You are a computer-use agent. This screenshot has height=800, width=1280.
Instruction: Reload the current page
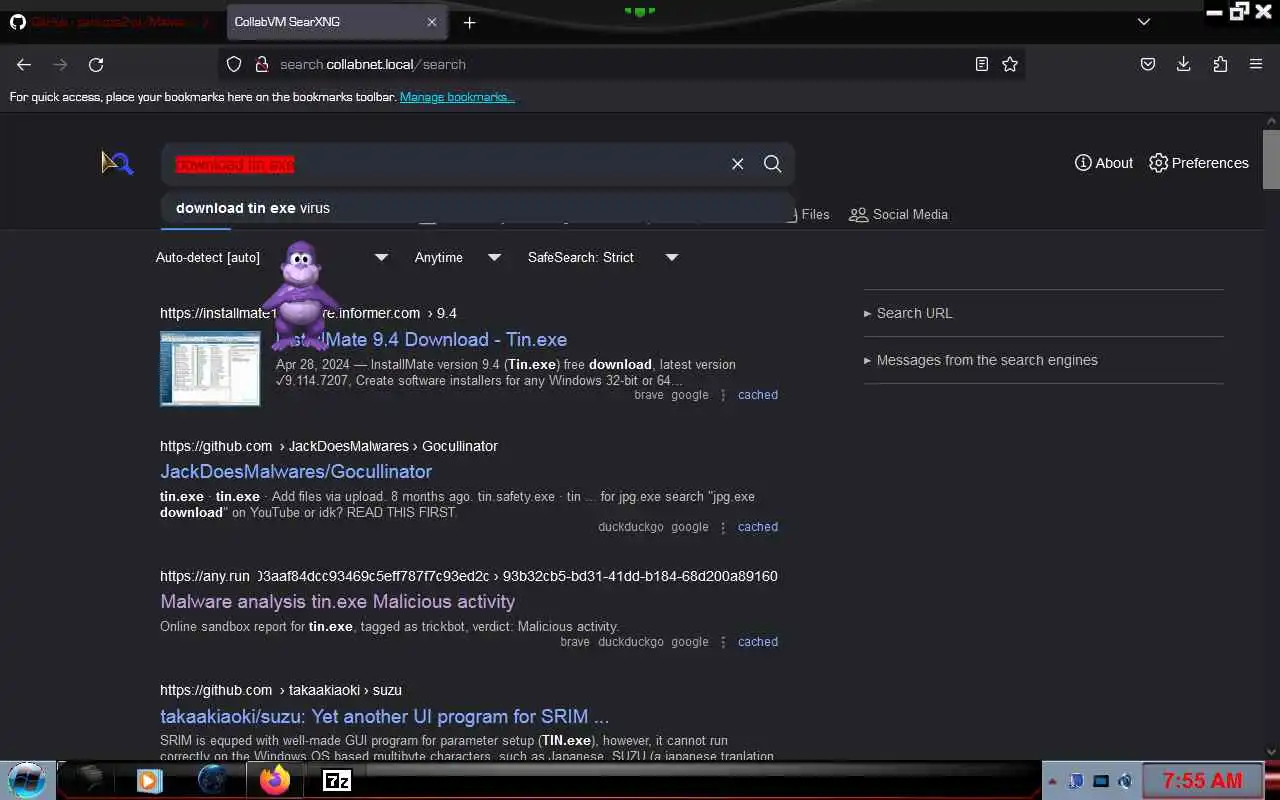[96, 64]
